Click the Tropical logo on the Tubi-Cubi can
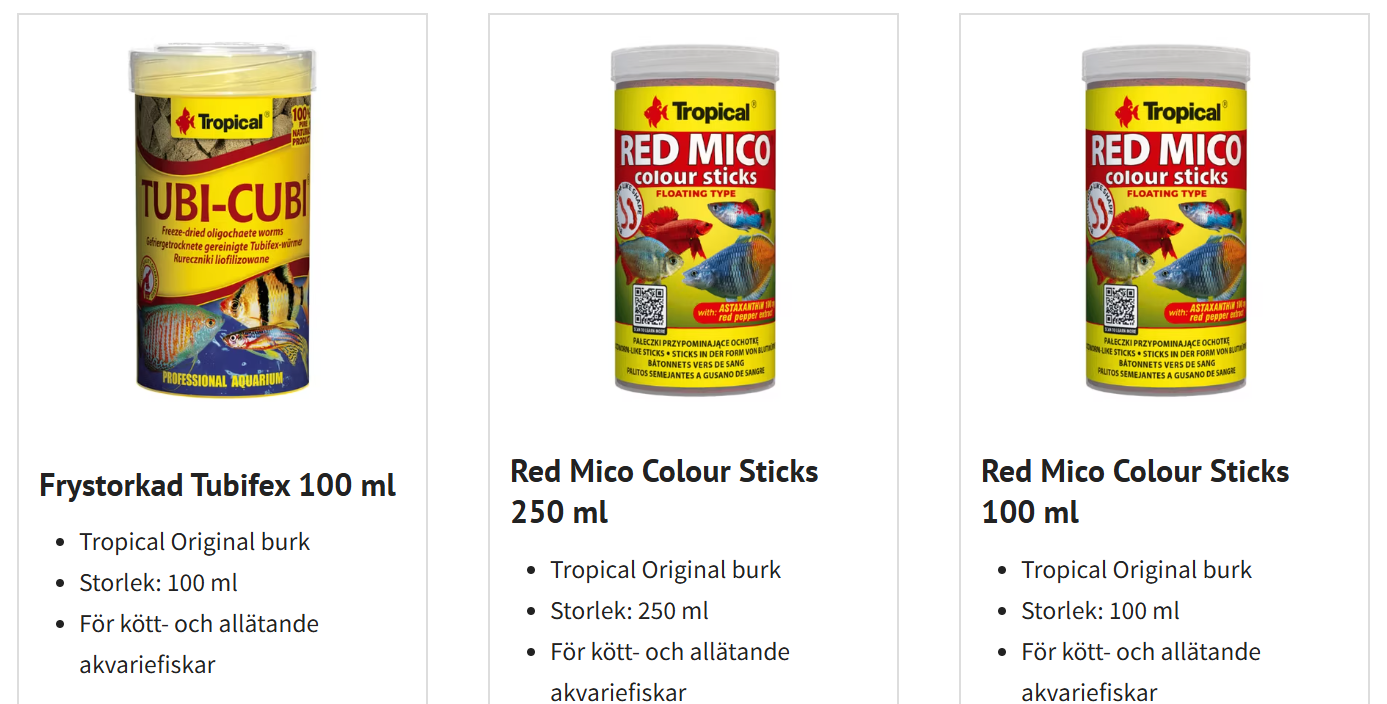This screenshot has height=704, width=1387. 220,123
